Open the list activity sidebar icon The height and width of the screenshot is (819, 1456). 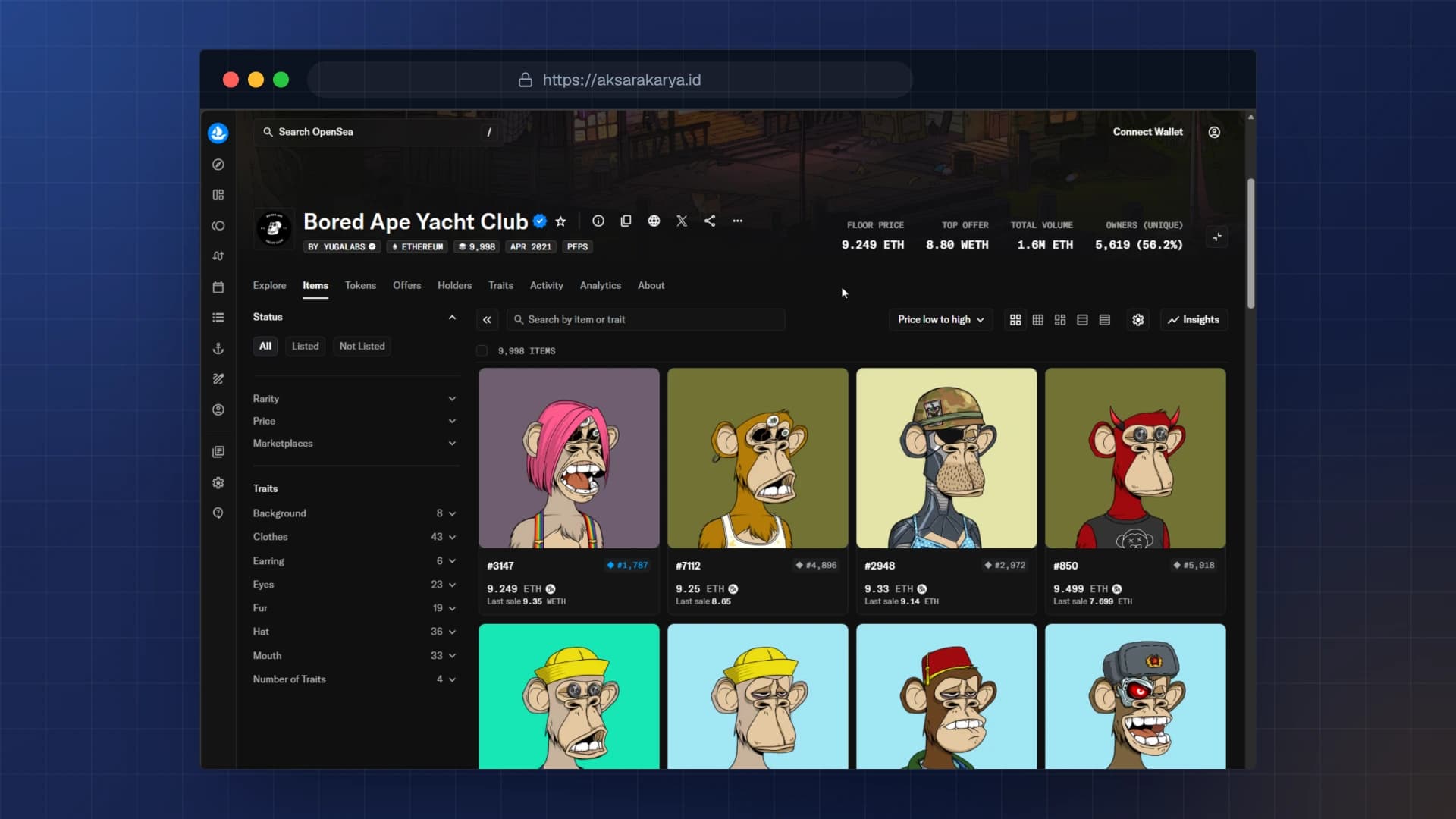[x=218, y=318]
